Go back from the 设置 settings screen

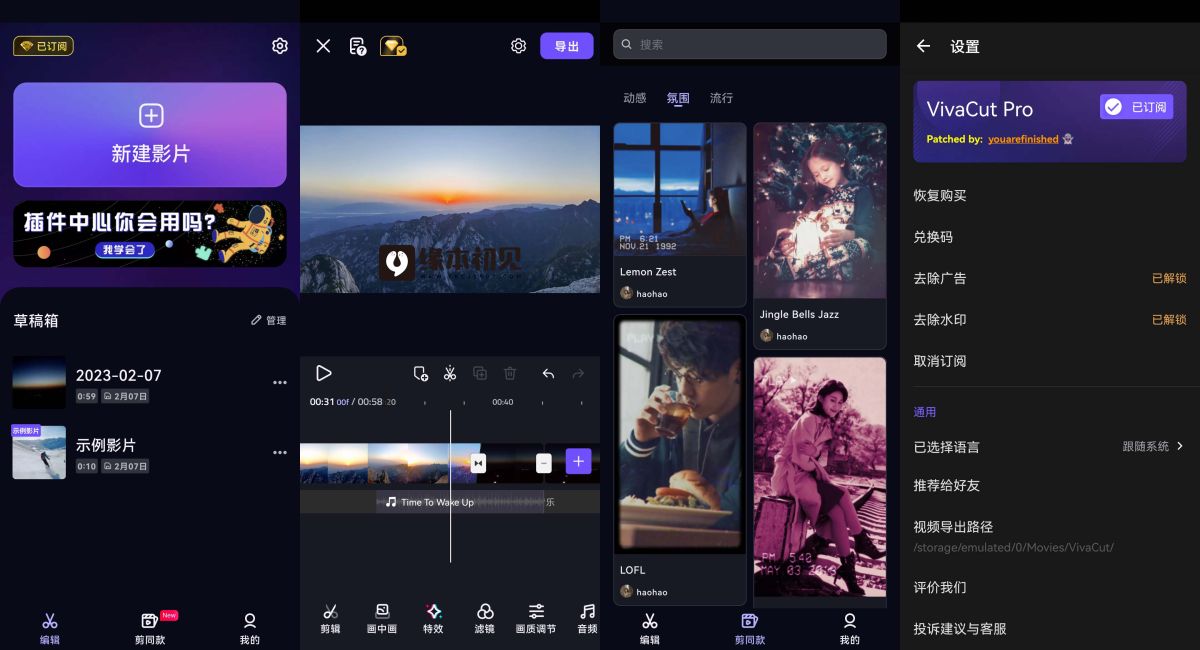(x=923, y=46)
